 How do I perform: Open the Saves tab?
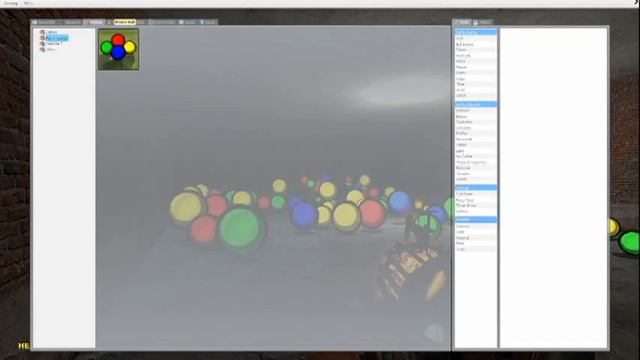(208, 22)
